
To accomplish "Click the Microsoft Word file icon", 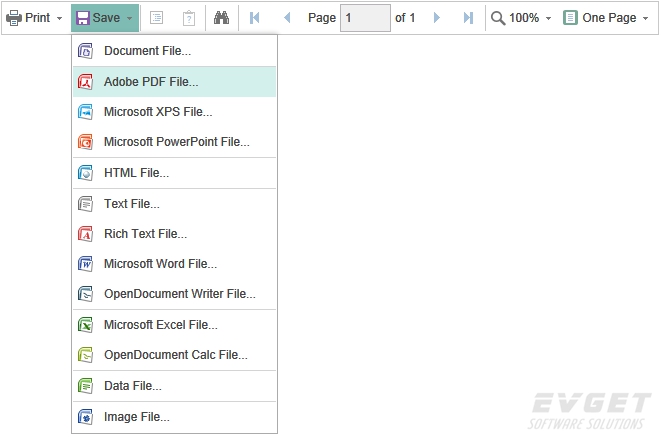I will click(86, 264).
